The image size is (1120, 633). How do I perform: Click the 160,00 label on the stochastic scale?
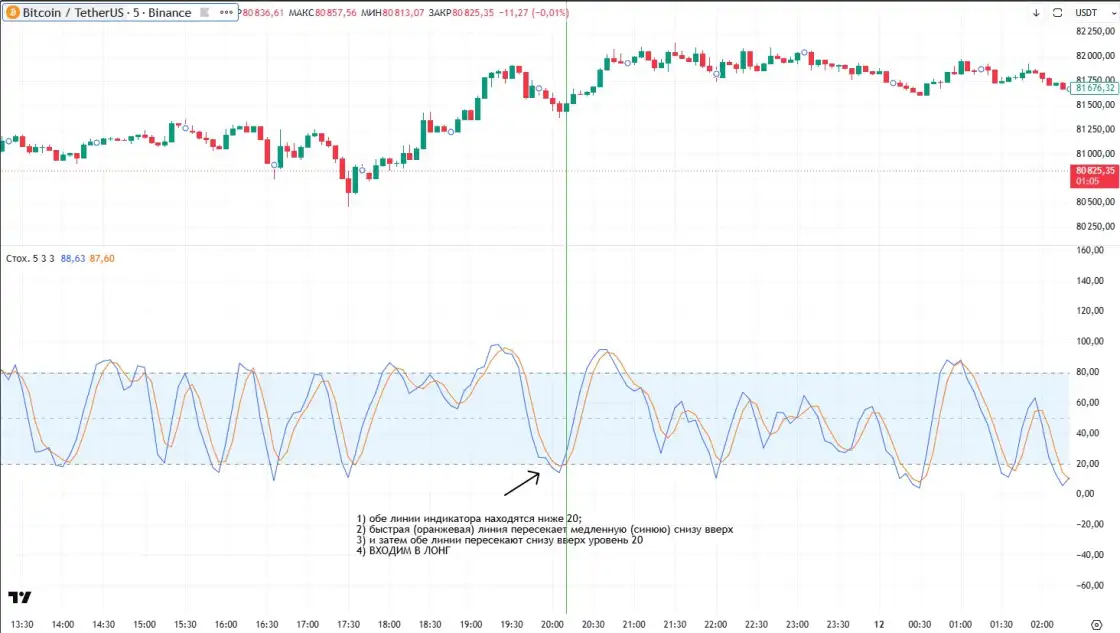(x=1090, y=250)
